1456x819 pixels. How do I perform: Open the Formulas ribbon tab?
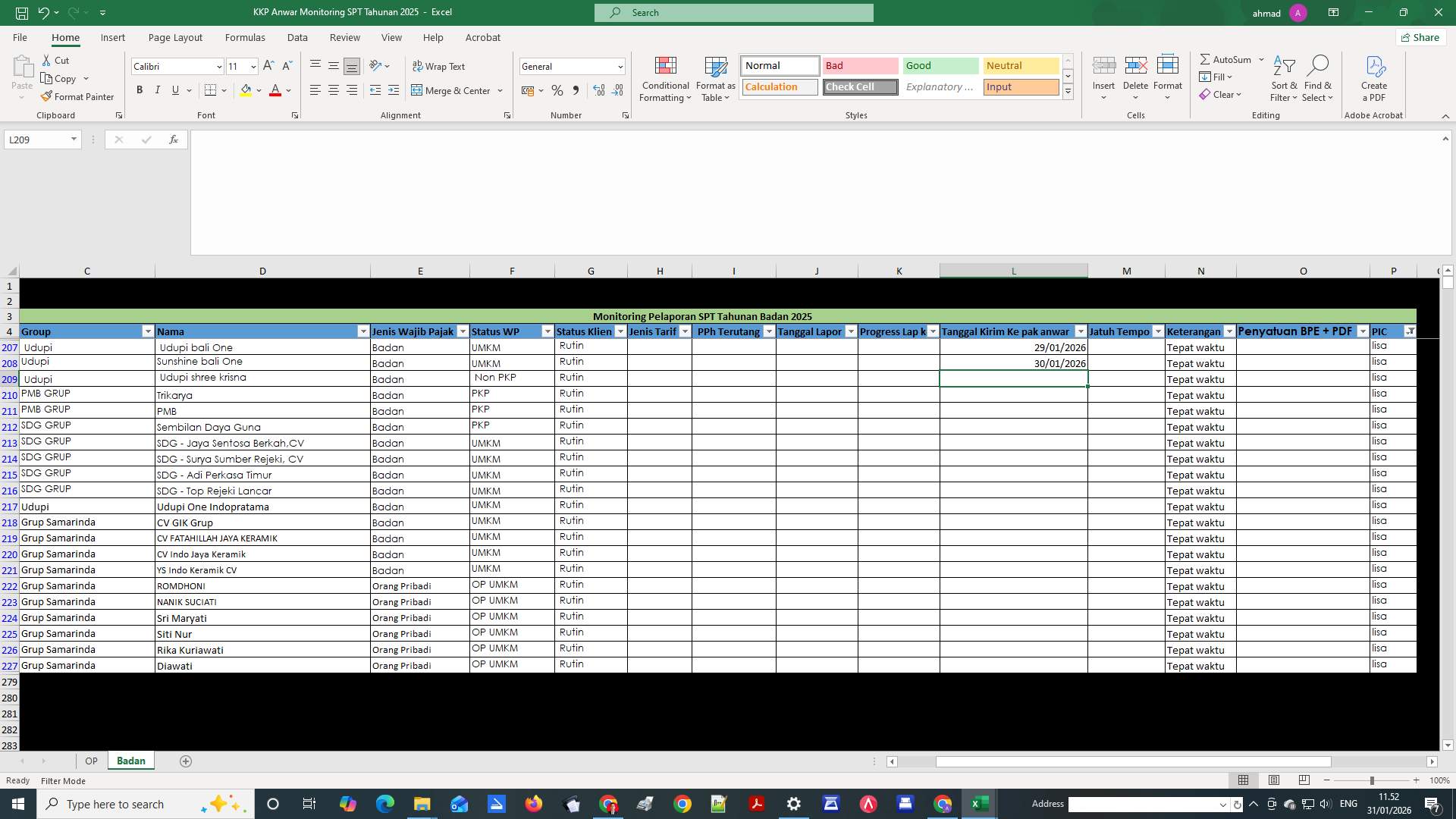point(245,37)
